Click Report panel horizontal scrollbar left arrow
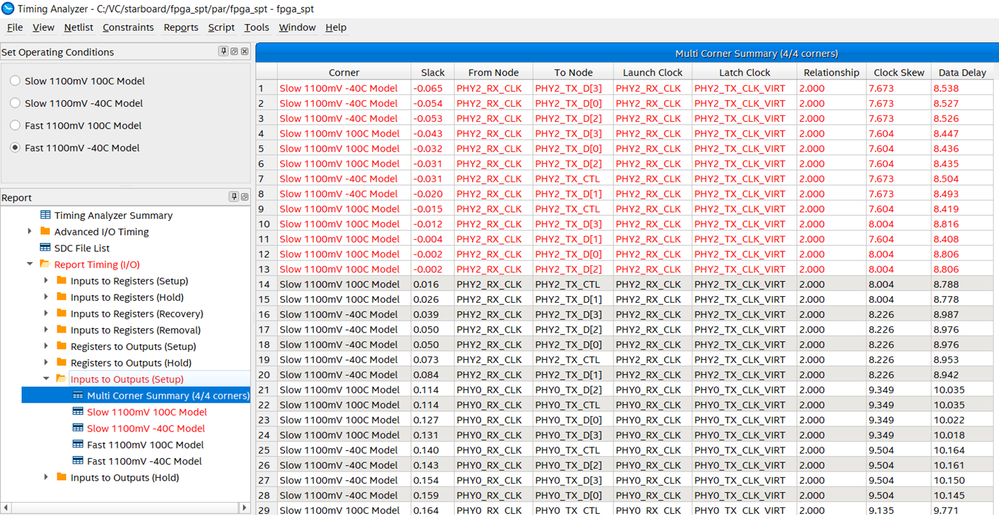 pos(4,507)
